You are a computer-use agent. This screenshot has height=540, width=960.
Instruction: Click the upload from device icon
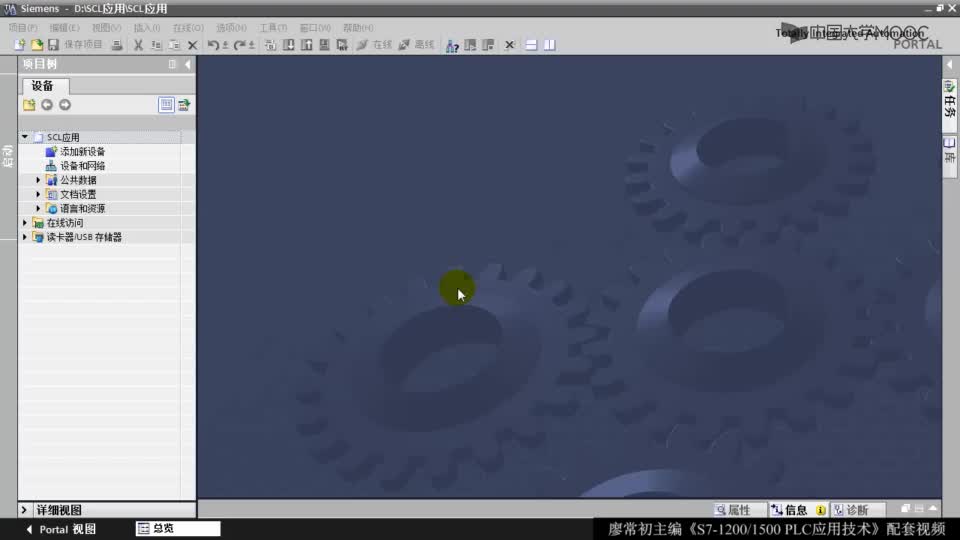pos(306,45)
